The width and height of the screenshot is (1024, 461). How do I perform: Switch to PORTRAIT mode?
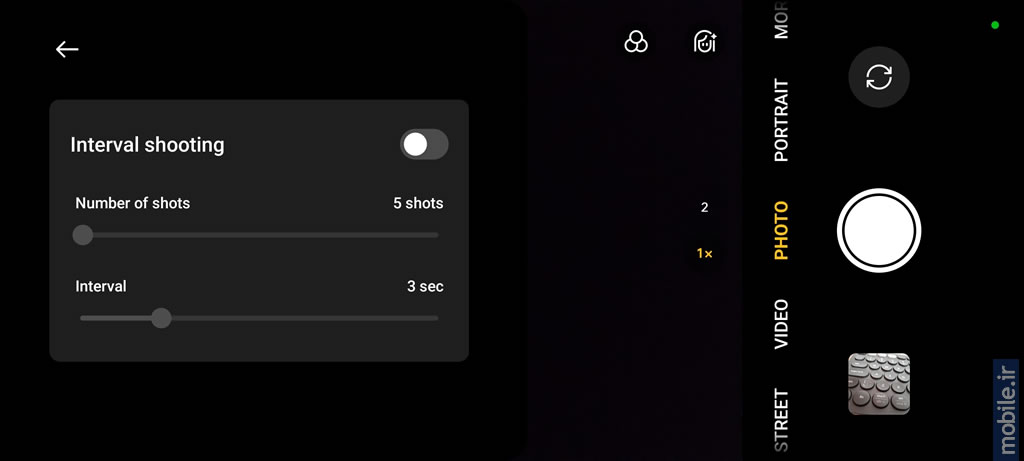(781, 120)
